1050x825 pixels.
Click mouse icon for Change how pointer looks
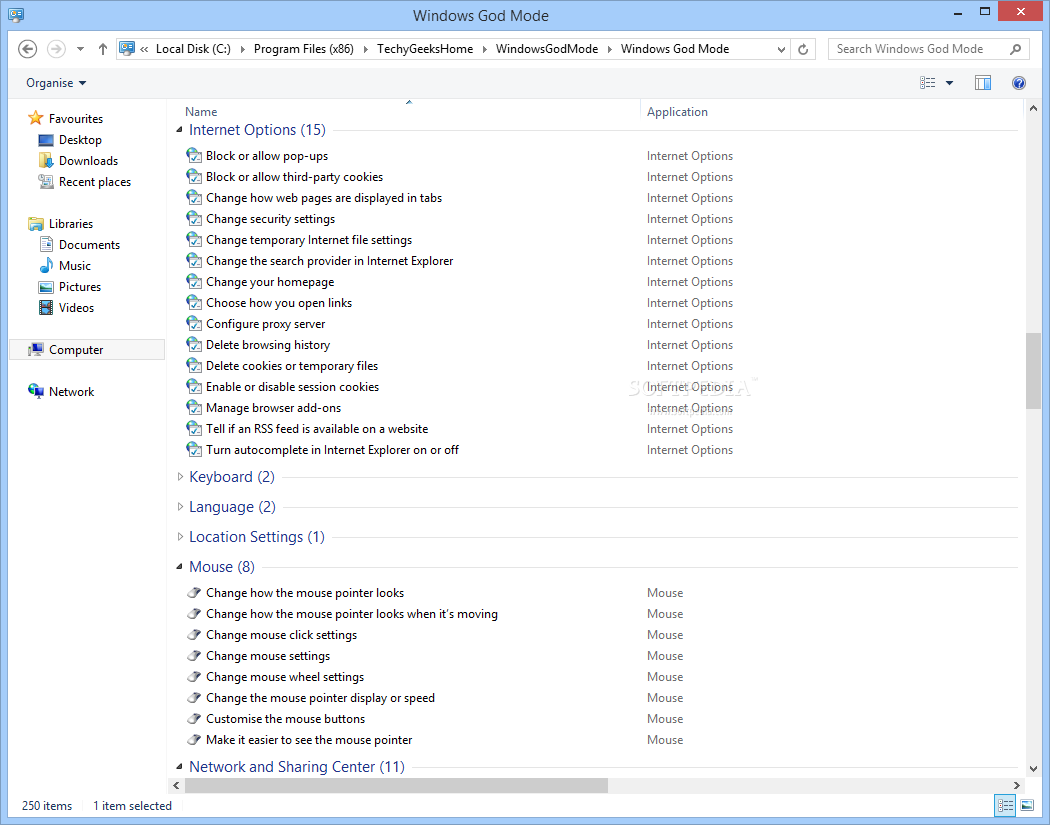click(194, 593)
